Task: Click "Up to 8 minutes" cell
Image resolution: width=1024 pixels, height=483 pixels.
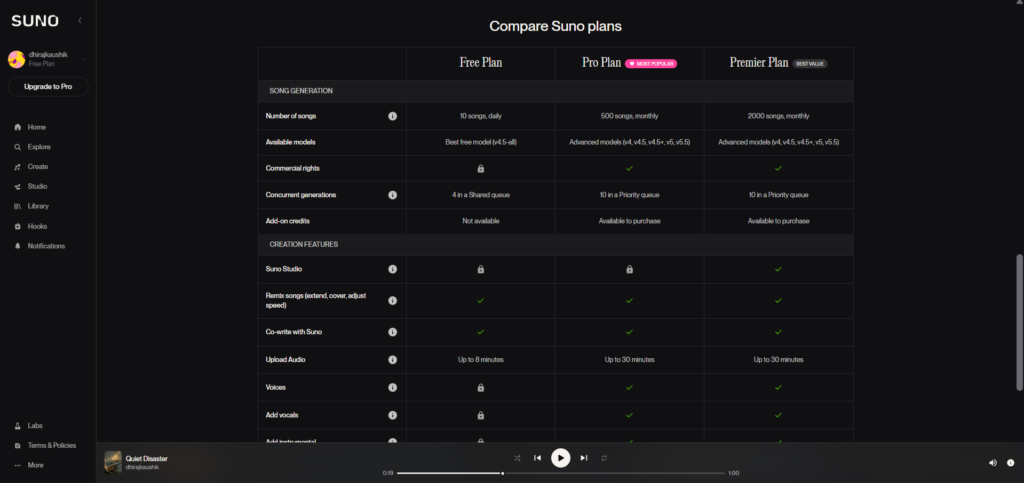Action: coord(481,360)
